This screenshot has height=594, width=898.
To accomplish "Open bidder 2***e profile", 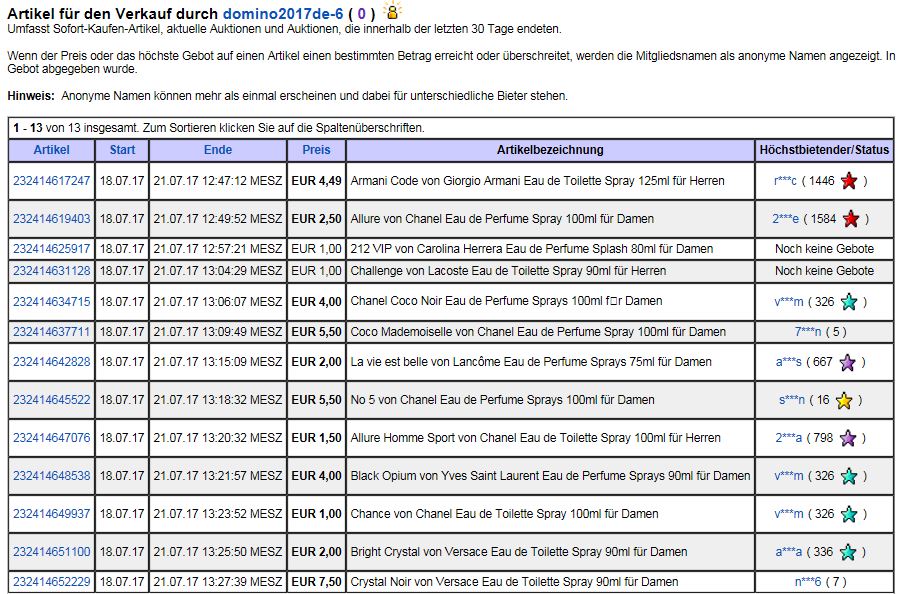I will [785, 219].
